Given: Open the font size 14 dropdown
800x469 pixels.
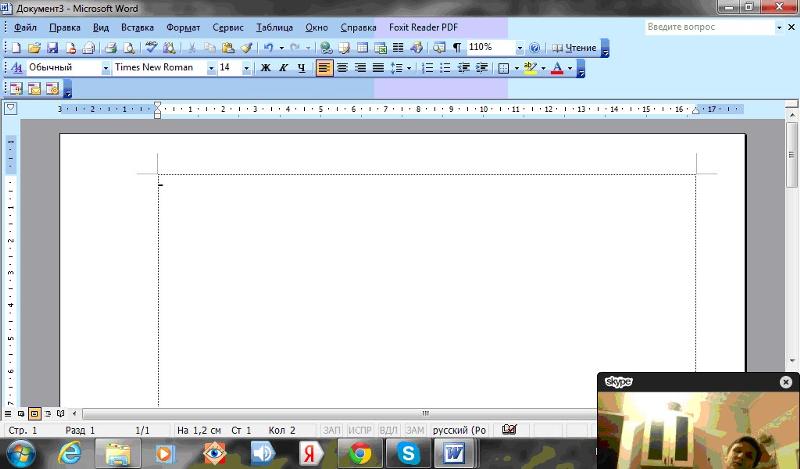Looking at the screenshot, I should 246,68.
